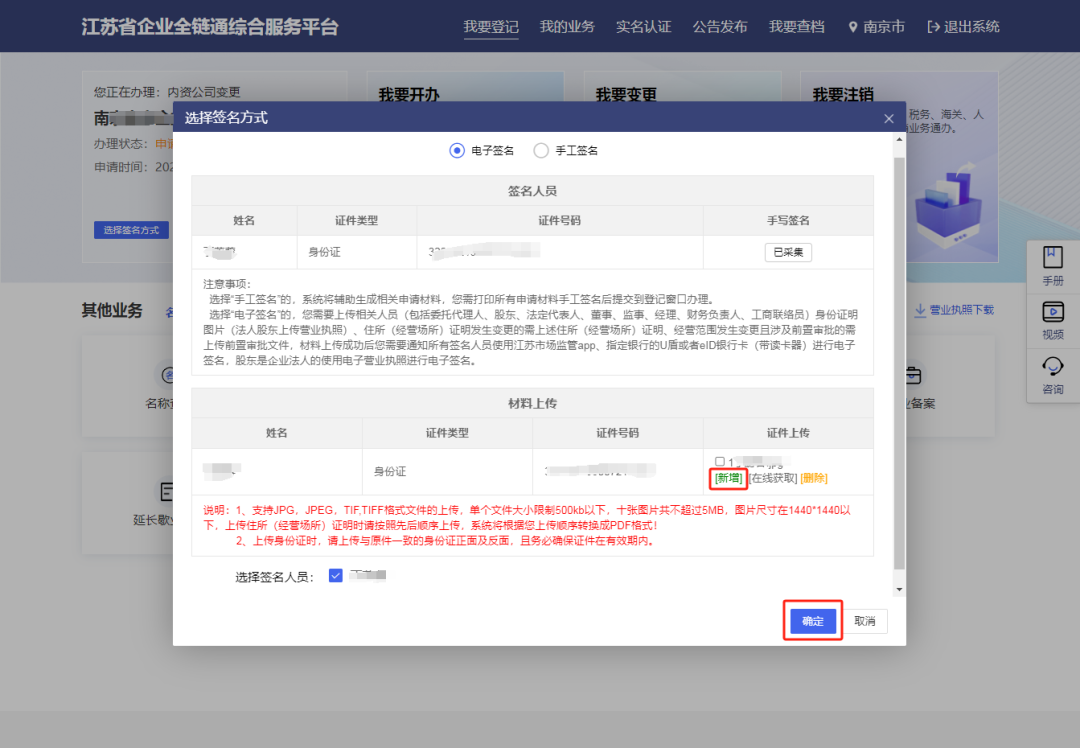
Task: Switch to the 我的业务 menu
Action: coord(567,26)
